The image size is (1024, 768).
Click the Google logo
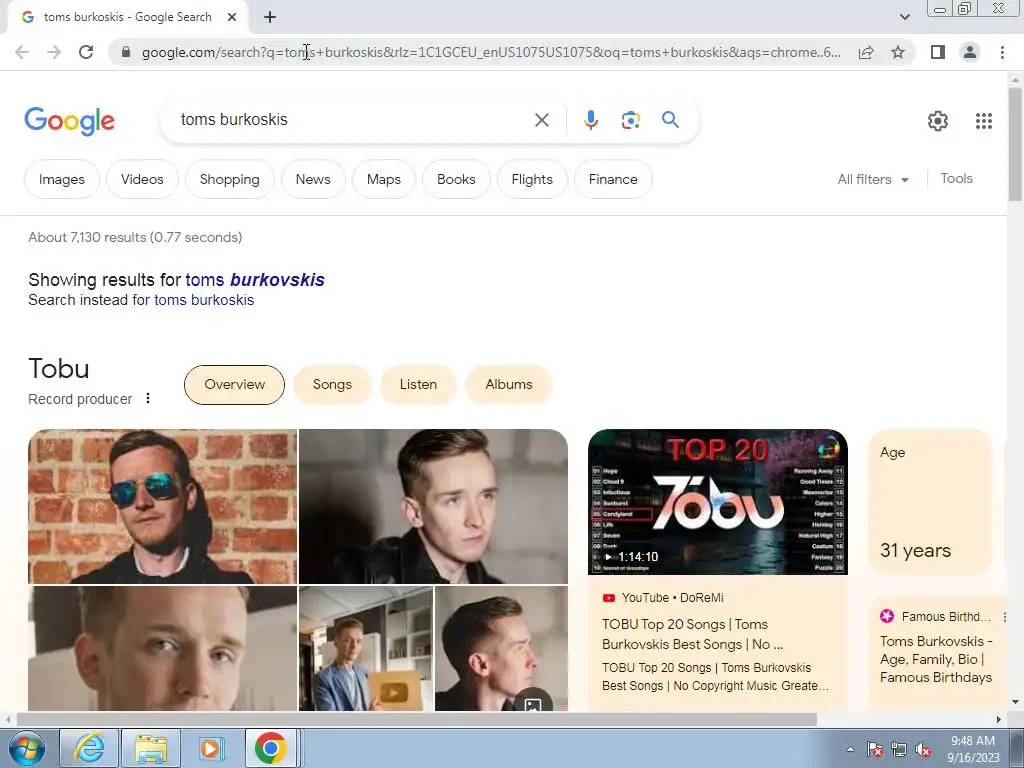coord(69,121)
